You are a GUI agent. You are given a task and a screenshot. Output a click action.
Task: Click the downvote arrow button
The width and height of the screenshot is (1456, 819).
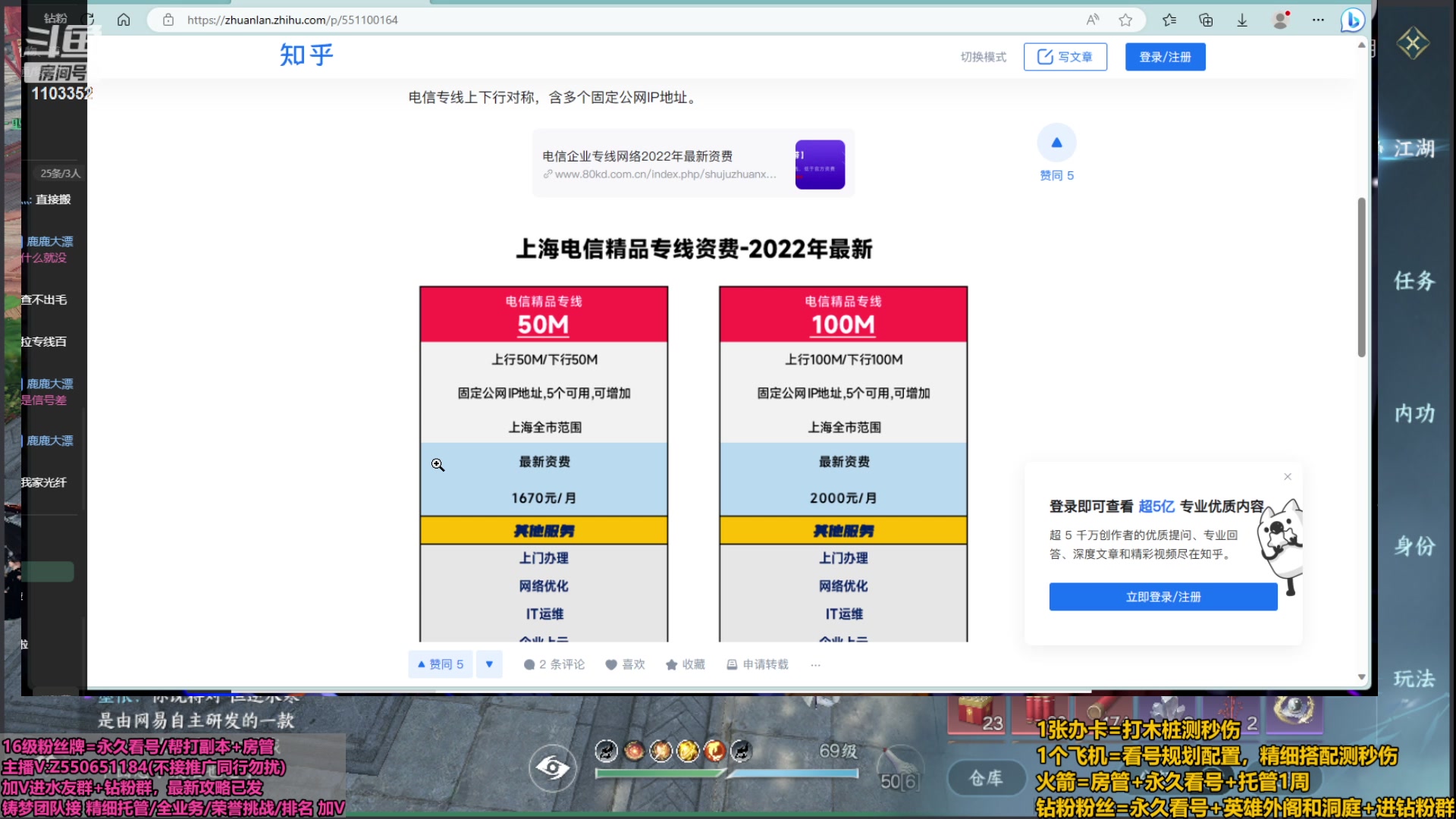[x=489, y=664]
